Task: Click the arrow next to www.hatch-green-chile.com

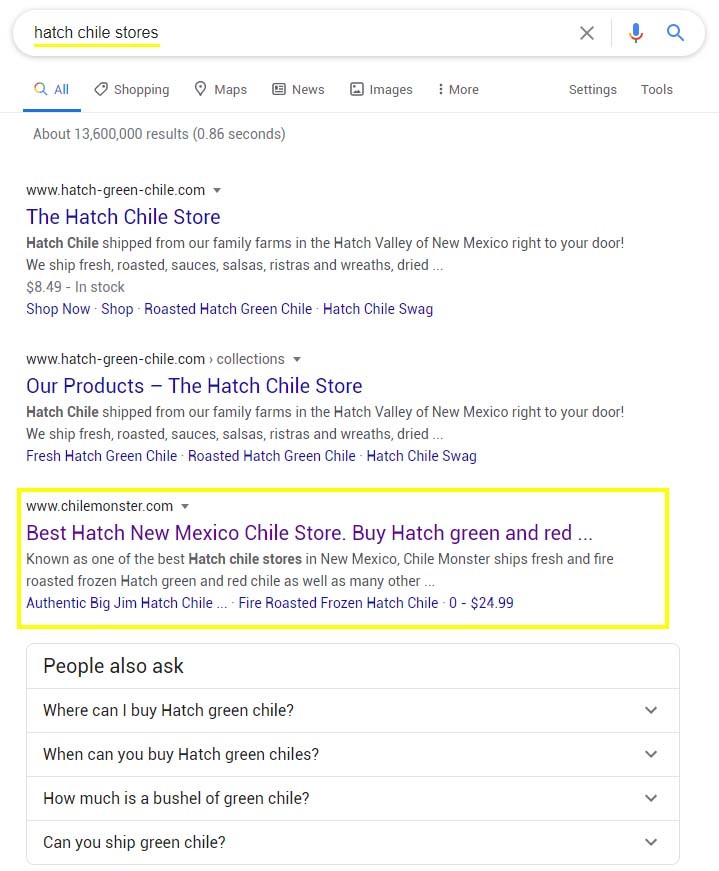Action: tap(217, 190)
